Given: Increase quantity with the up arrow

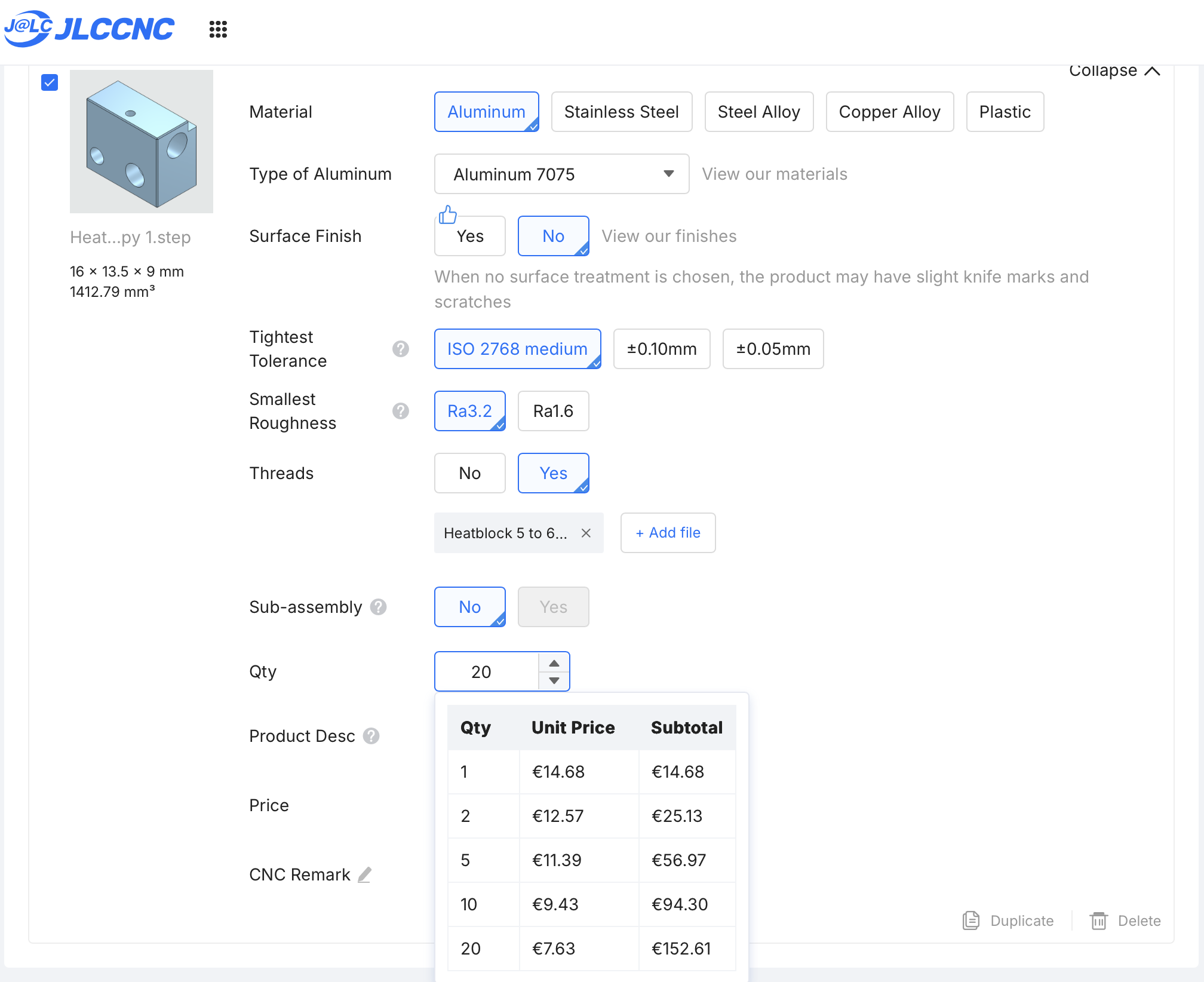Looking at the screenshot, I should coord(554,663).
